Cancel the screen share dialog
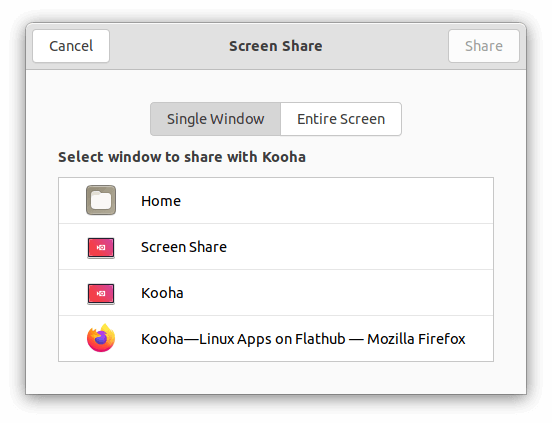This screenshot has width=552, height=423. 71,46
